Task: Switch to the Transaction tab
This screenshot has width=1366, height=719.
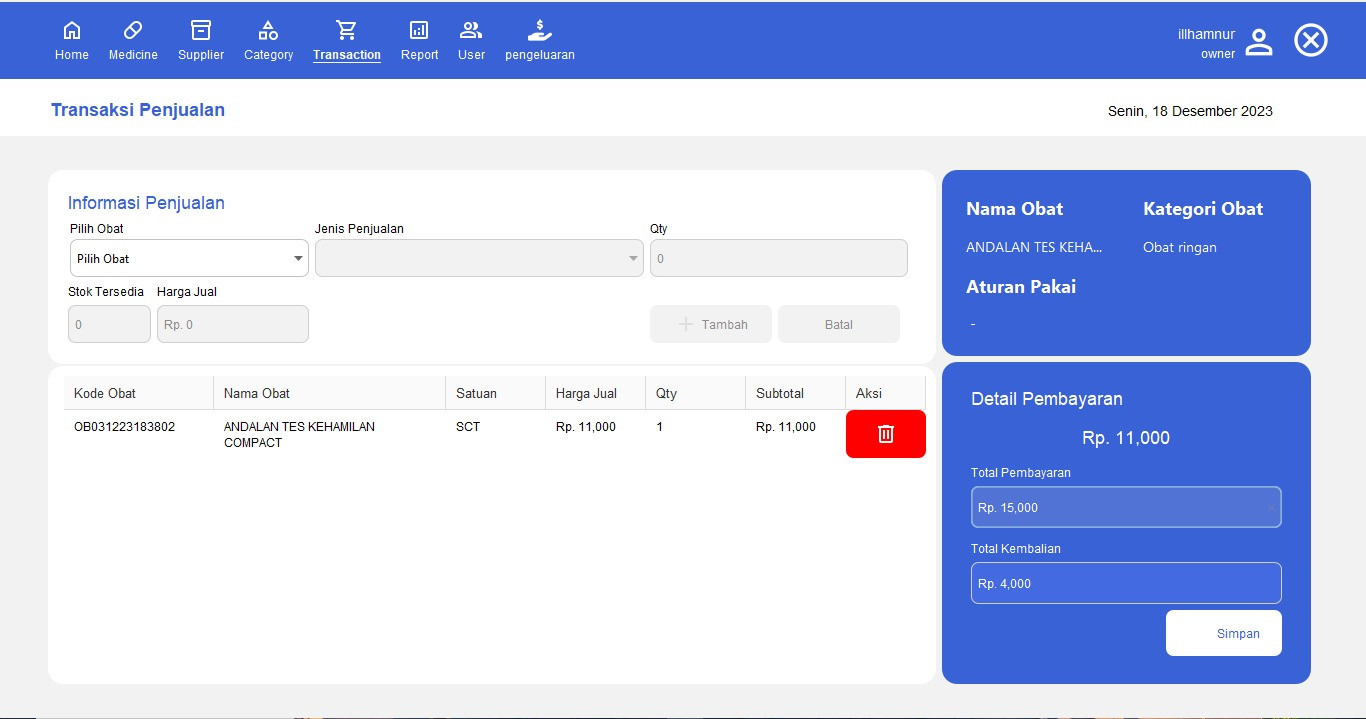Action: pos(346,41)
